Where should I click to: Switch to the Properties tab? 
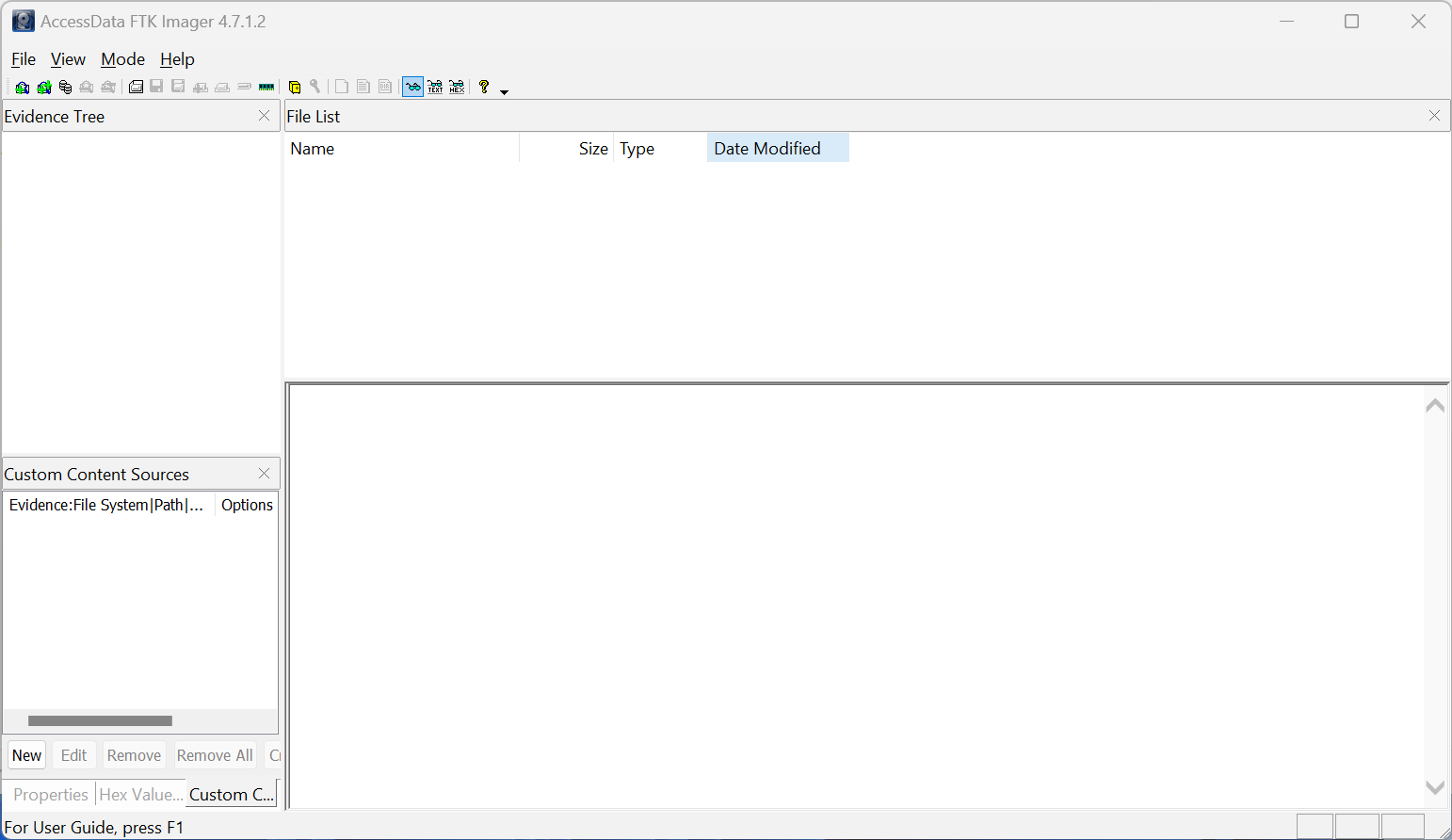point(51,795)
